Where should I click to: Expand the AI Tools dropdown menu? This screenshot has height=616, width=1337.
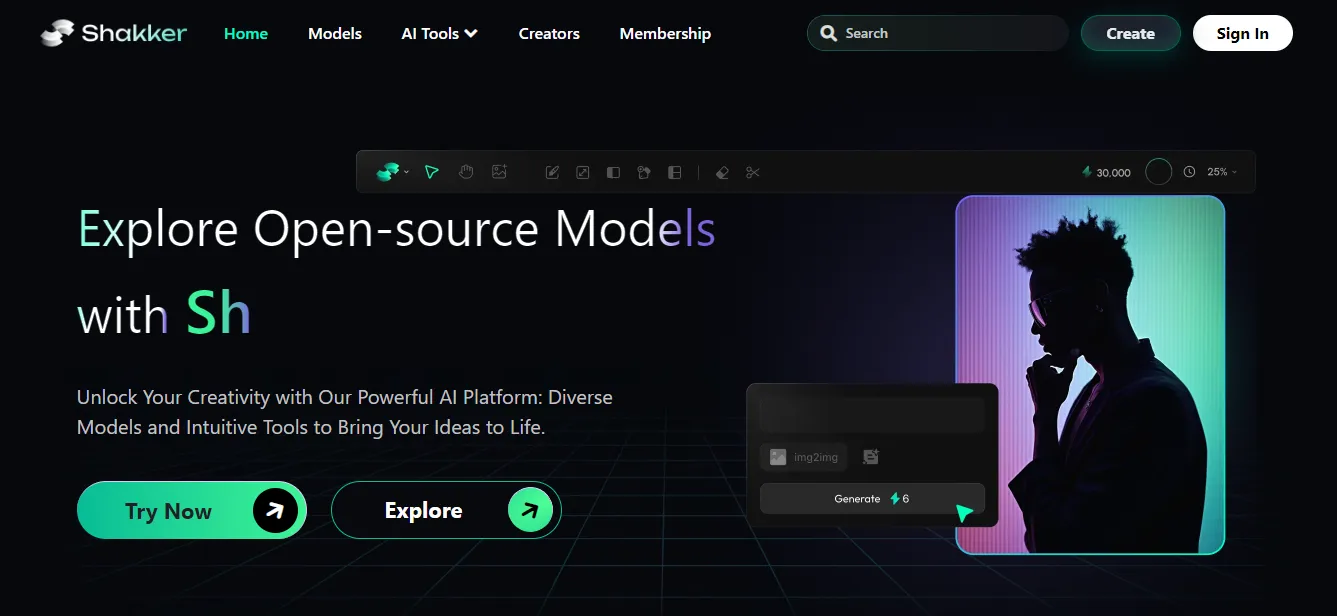pos(439,33)
